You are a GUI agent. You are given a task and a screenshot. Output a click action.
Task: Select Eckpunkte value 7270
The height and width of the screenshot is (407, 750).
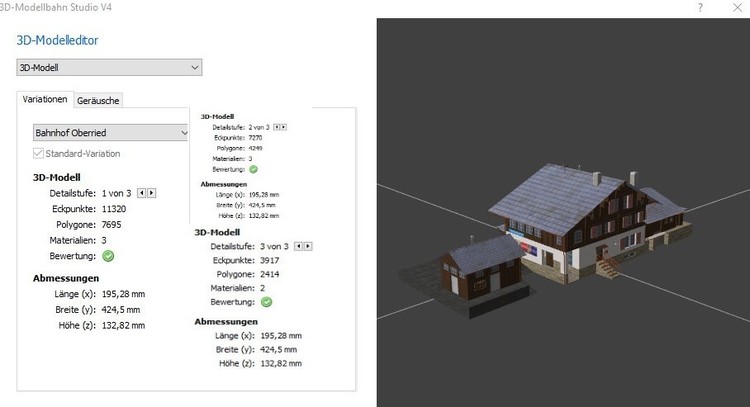tap(255, 138)
